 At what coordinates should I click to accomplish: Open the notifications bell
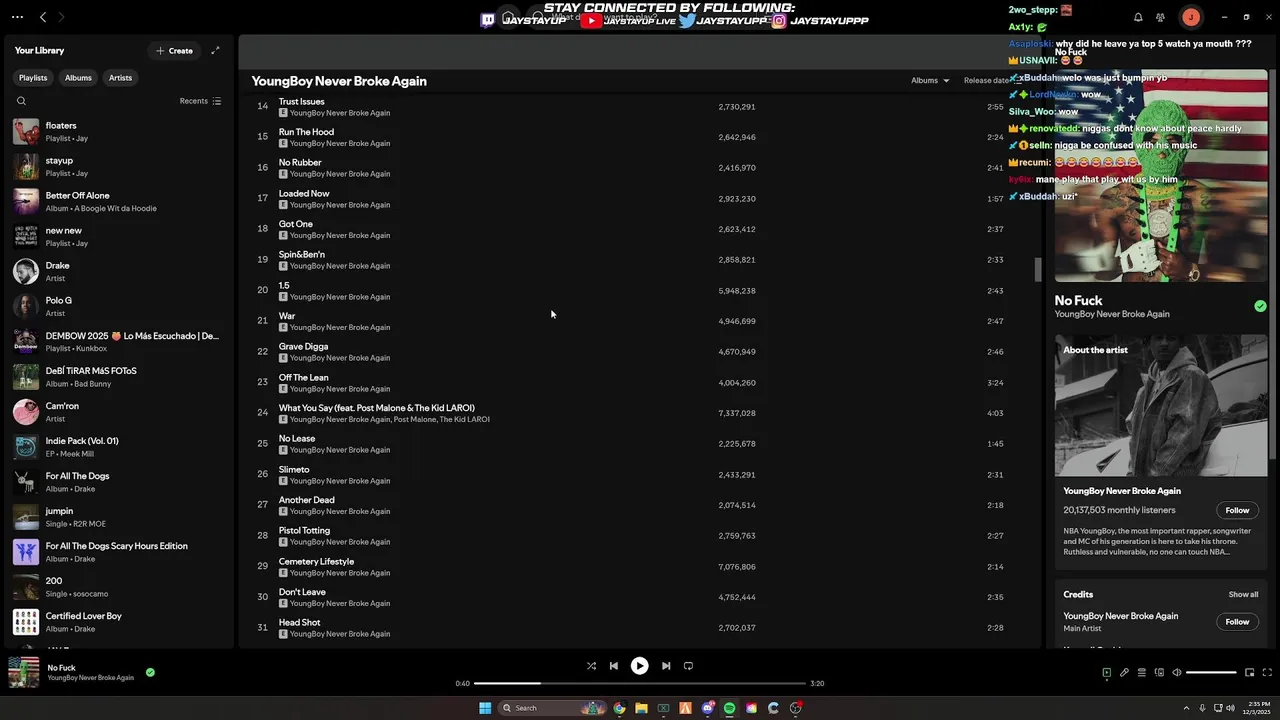pos(1138,17)
